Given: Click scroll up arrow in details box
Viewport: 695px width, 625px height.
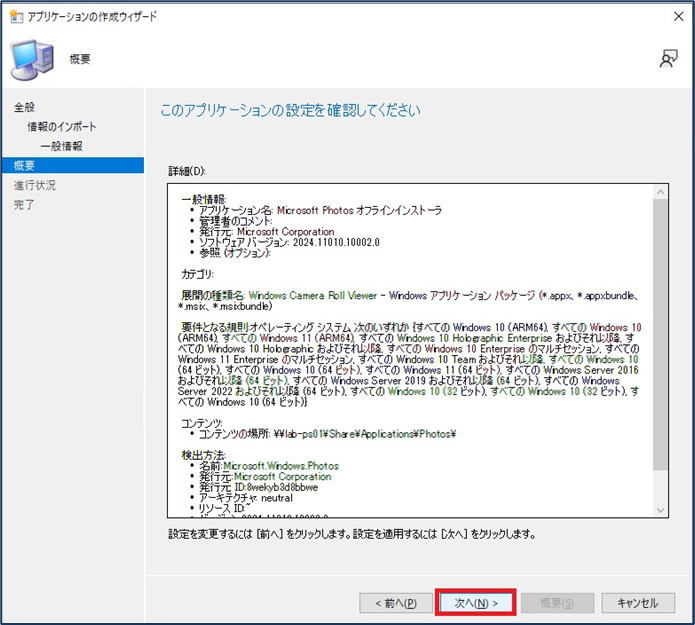Looking at the screenshot, I should pos(660,192).
